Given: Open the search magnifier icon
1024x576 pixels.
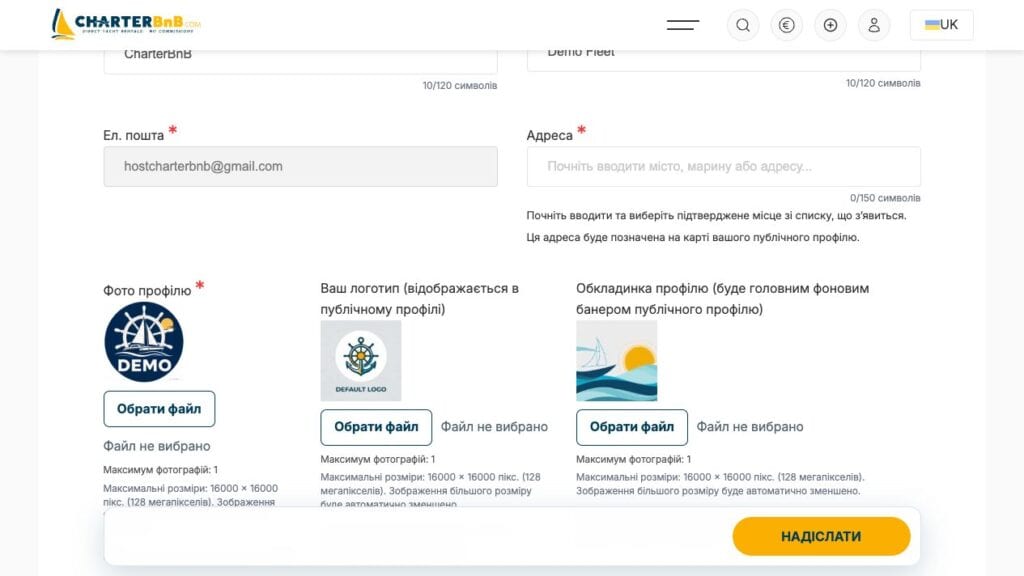Looking at the screenshot, I should click(743, 25).
